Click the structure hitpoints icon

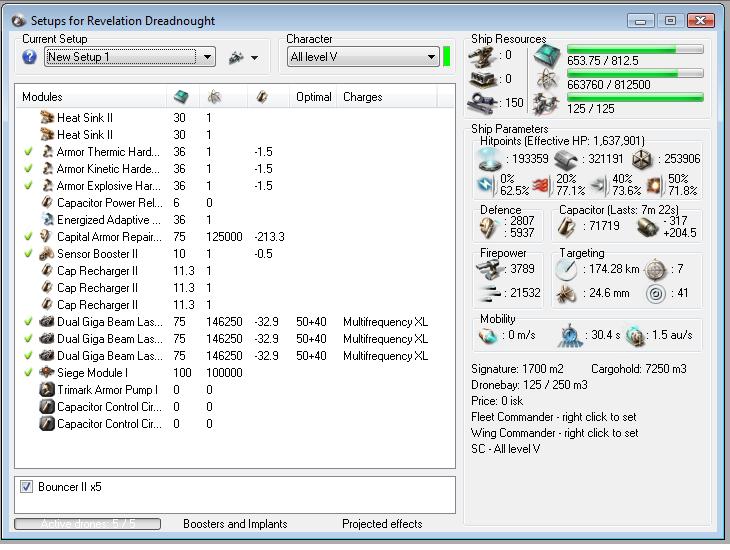point(642,160)
